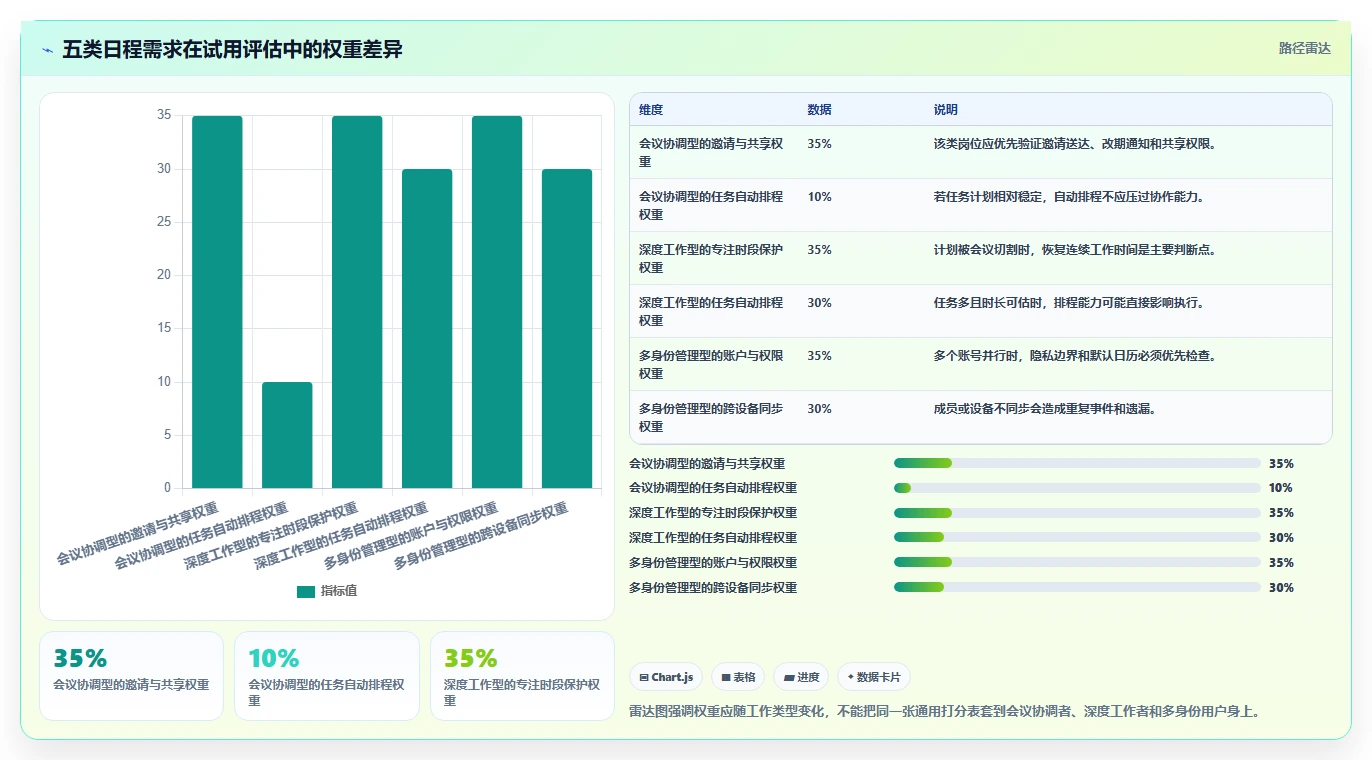Click description 计划被会议切割时

[1074, 250]
